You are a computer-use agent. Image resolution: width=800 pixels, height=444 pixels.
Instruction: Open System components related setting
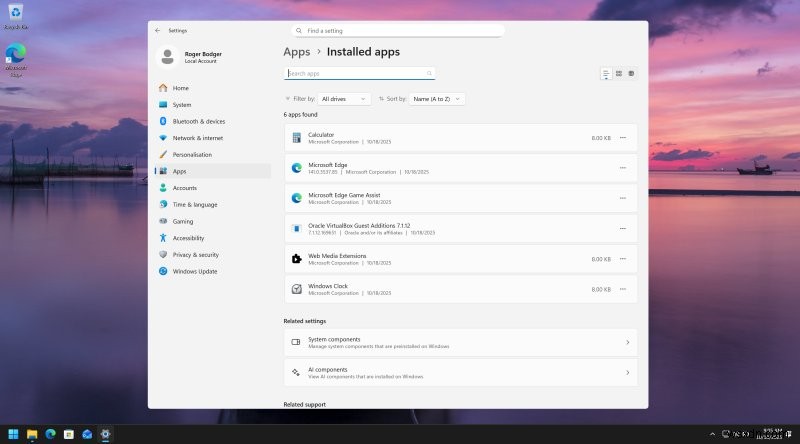coord(461,342)
